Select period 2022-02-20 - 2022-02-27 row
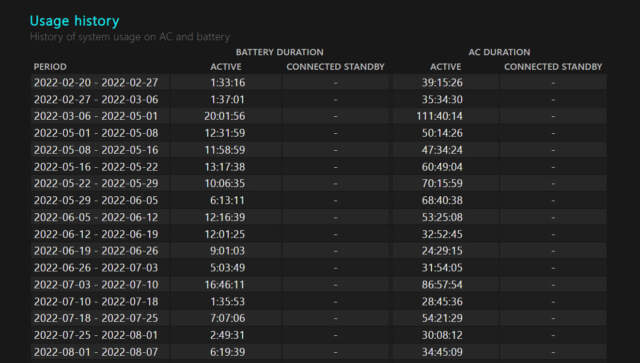 click(319, 82)
